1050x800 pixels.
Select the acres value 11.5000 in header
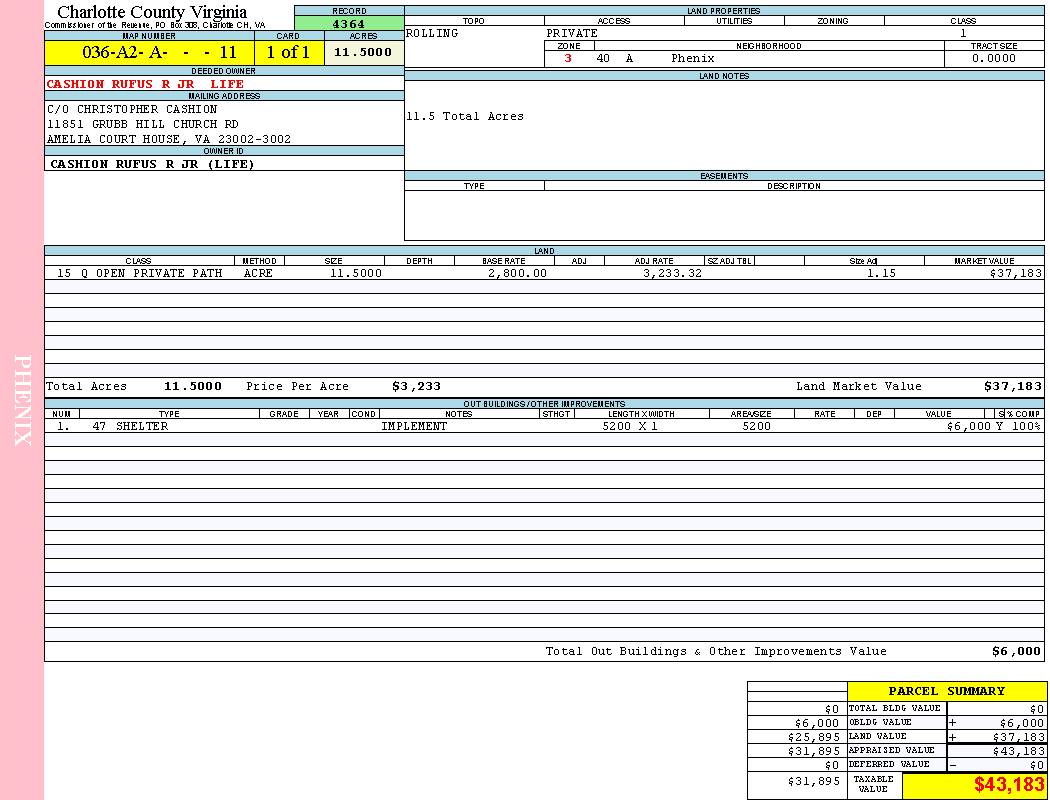pos(363,53)
